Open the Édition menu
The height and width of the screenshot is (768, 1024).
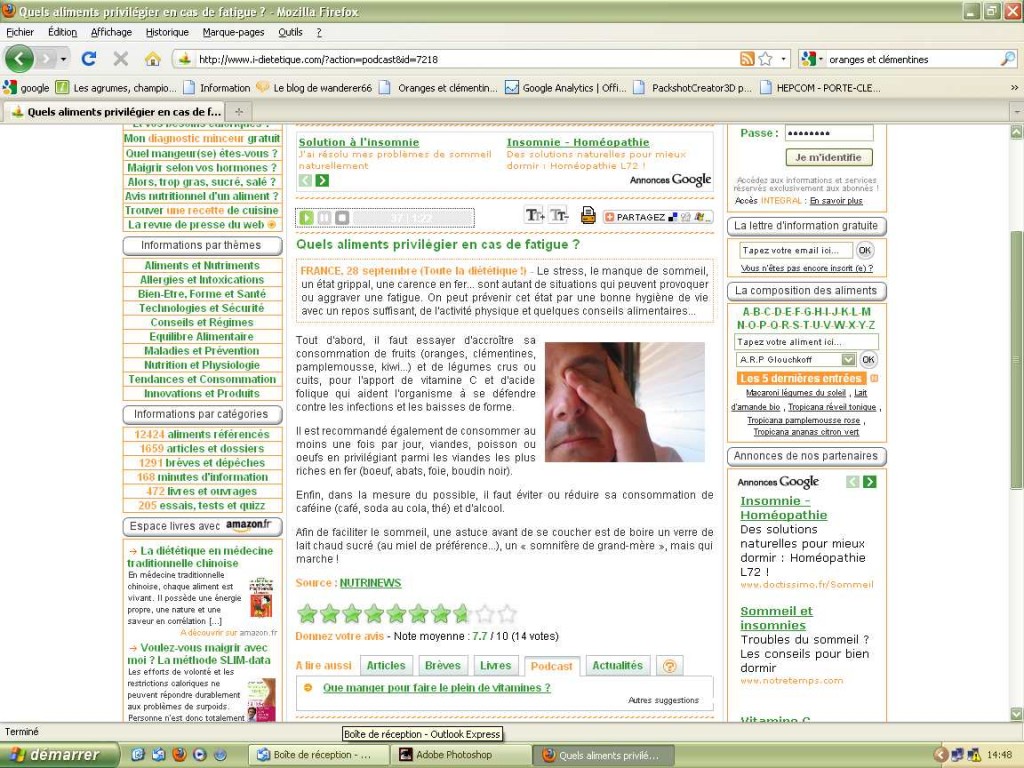[63, 32]
